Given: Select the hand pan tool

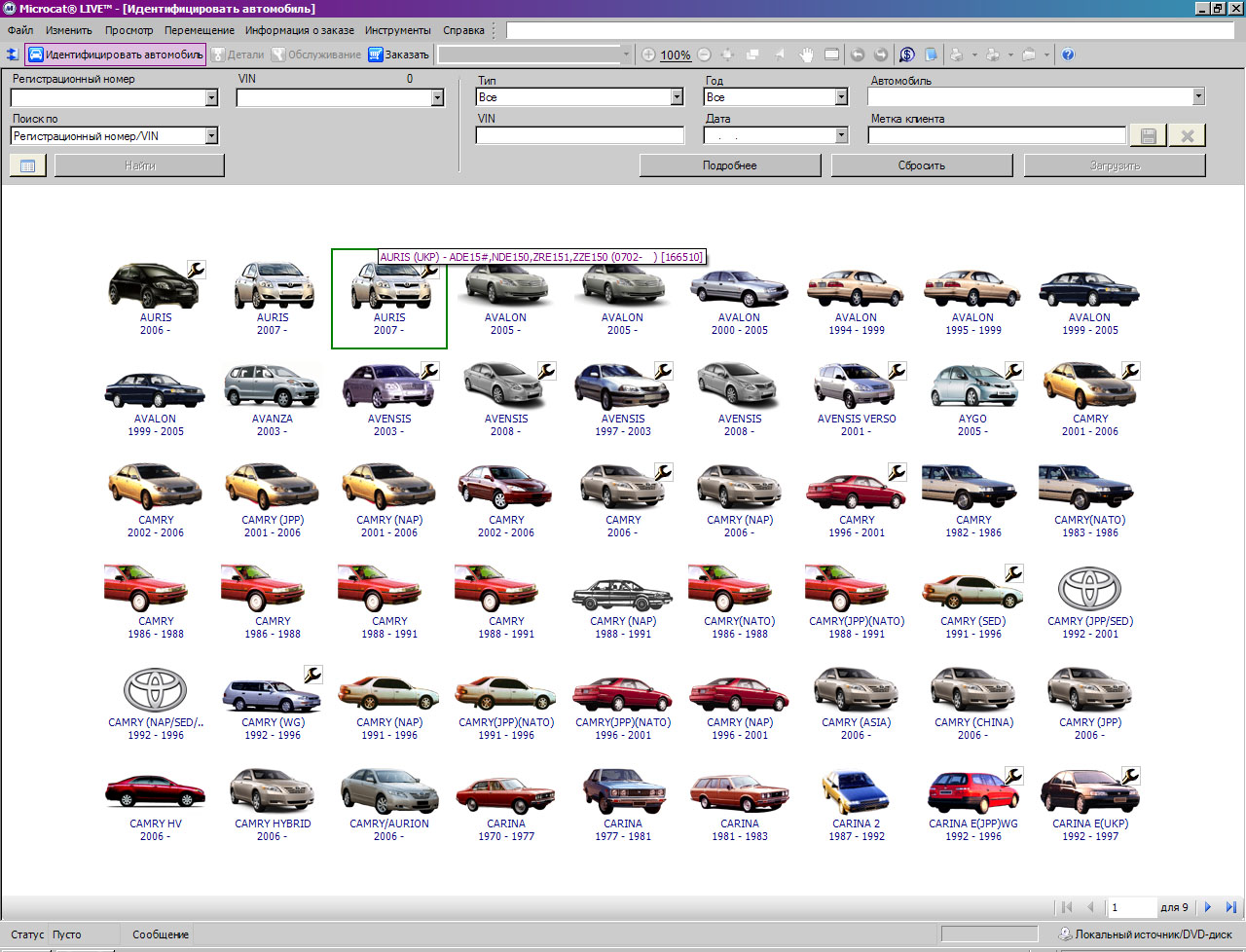Looking at the screenshot, I should 806,55.
